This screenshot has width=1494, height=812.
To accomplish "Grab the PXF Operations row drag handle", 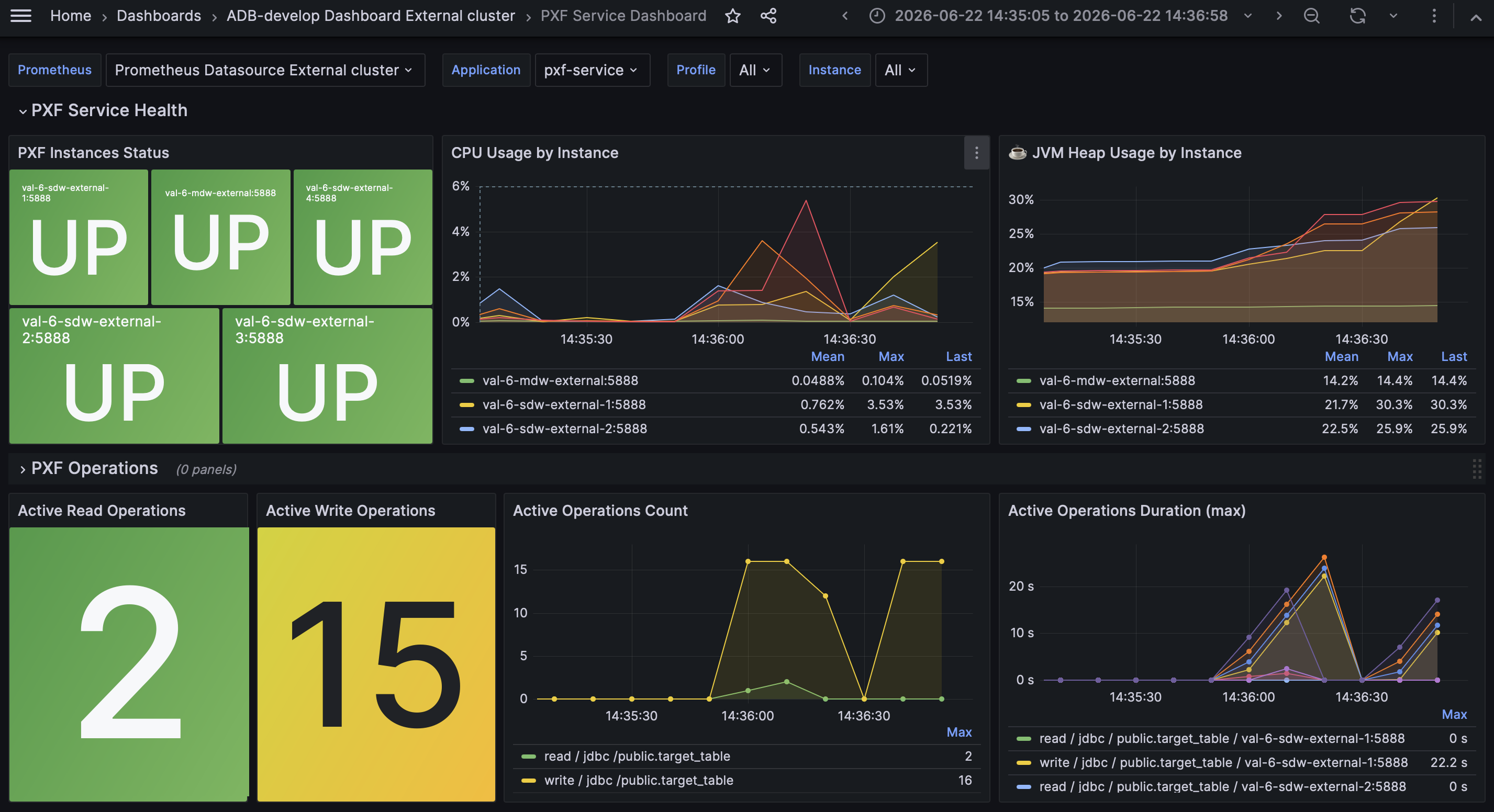I will pyautogui.click(x=1477, y=469).
